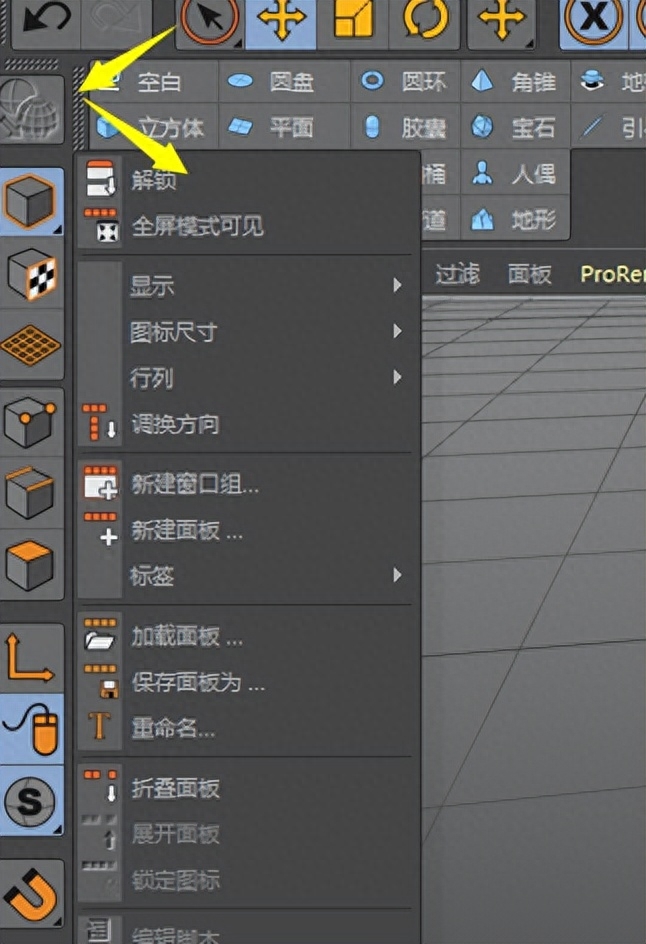Image resolution: width=646 pixels, height=944 pixels.
Task: Click the Make Editable globe icon
Action: [32, 109]
